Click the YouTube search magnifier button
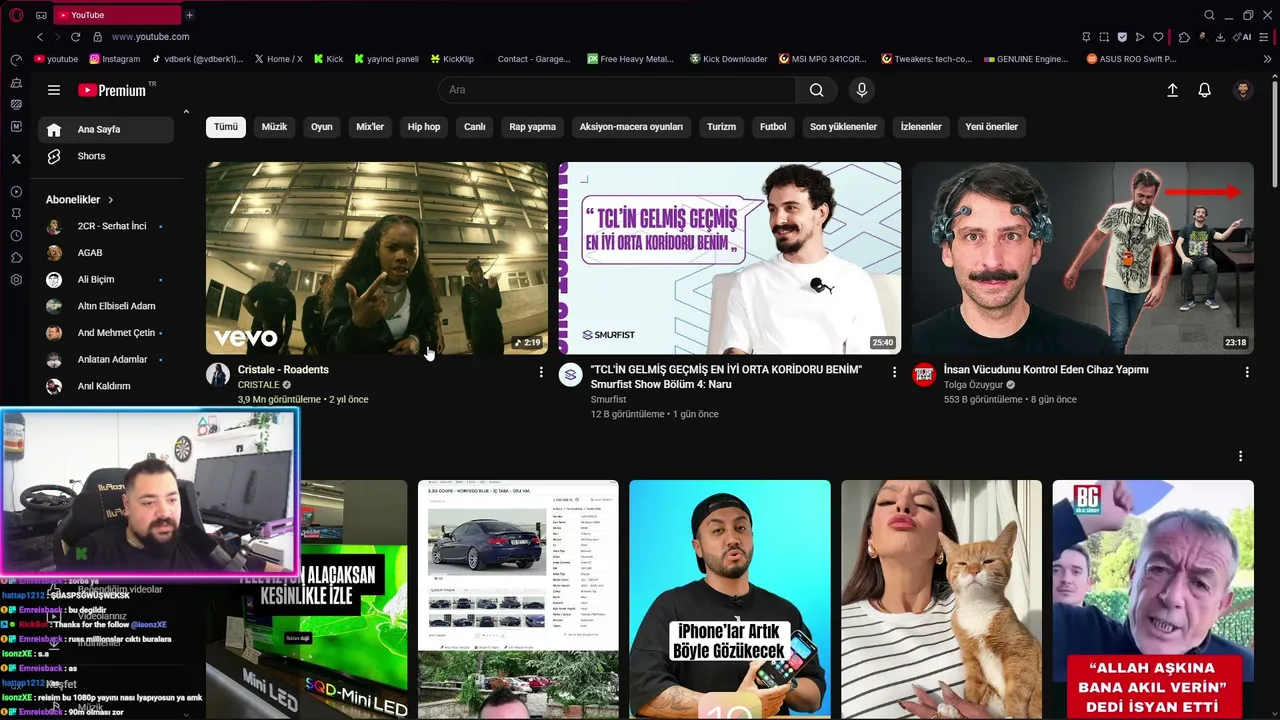This screenshot has height=720, width=1280. pyautogui.click(x=817, y=90)
